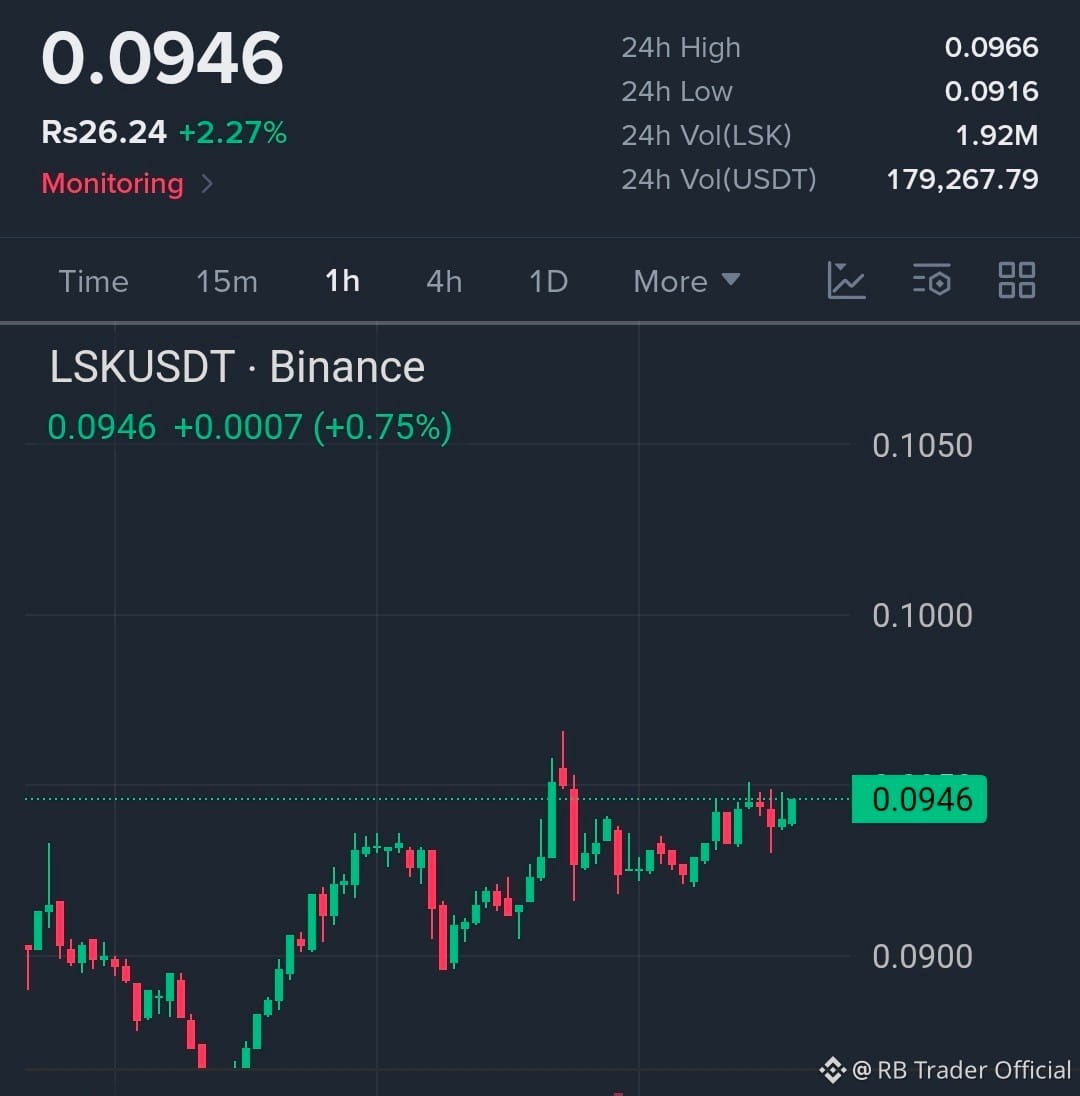Screen dimensions: 1080x1096
Task: Click the +2.27% change value
Action: [x=233, y=132]
